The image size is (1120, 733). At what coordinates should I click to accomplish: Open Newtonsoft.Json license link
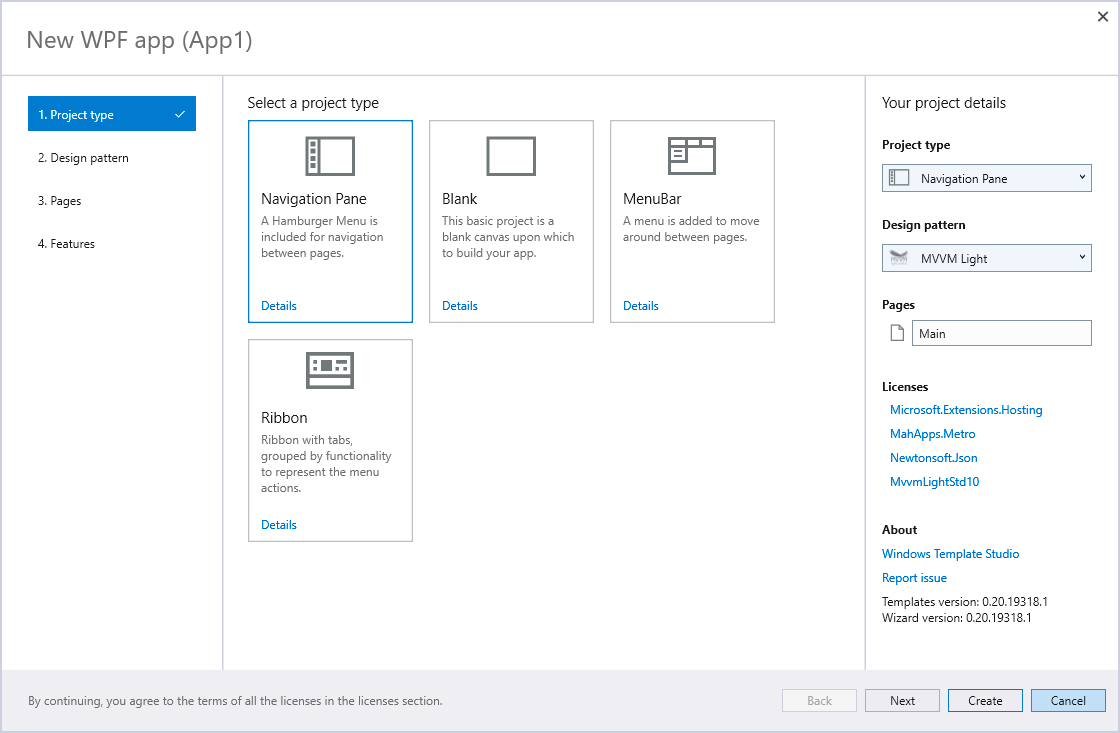[x=934, y=458]
